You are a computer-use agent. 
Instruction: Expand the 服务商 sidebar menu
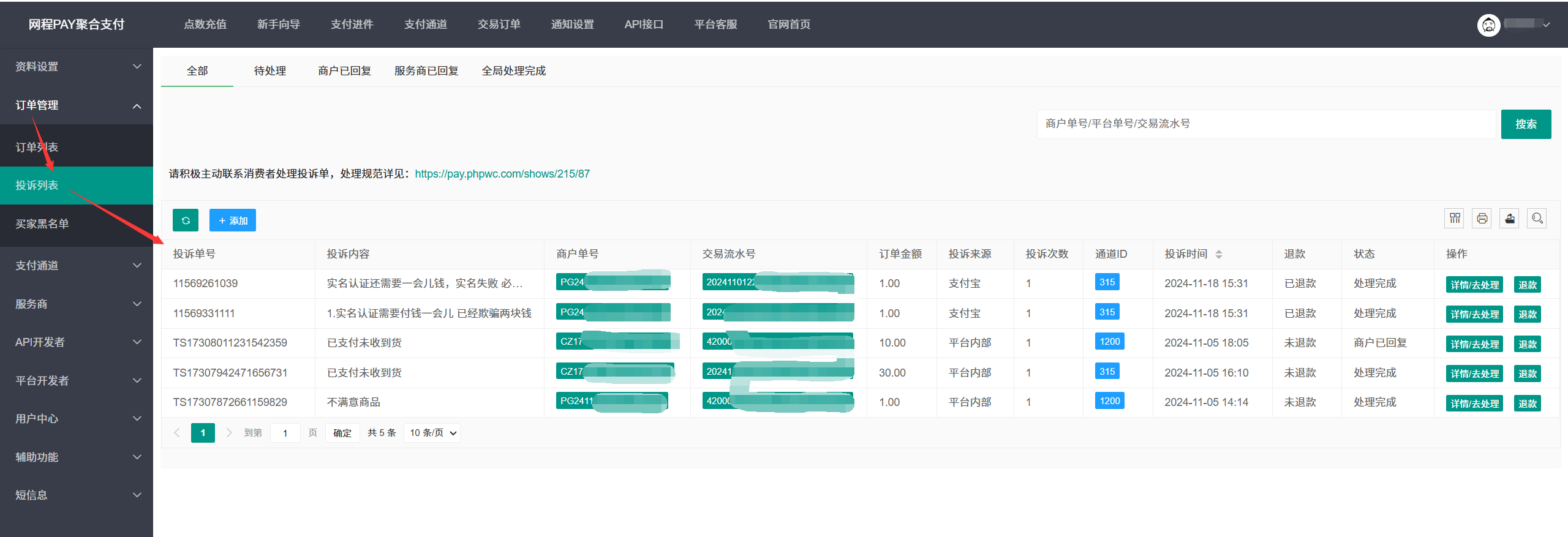(x=77, y=304)
